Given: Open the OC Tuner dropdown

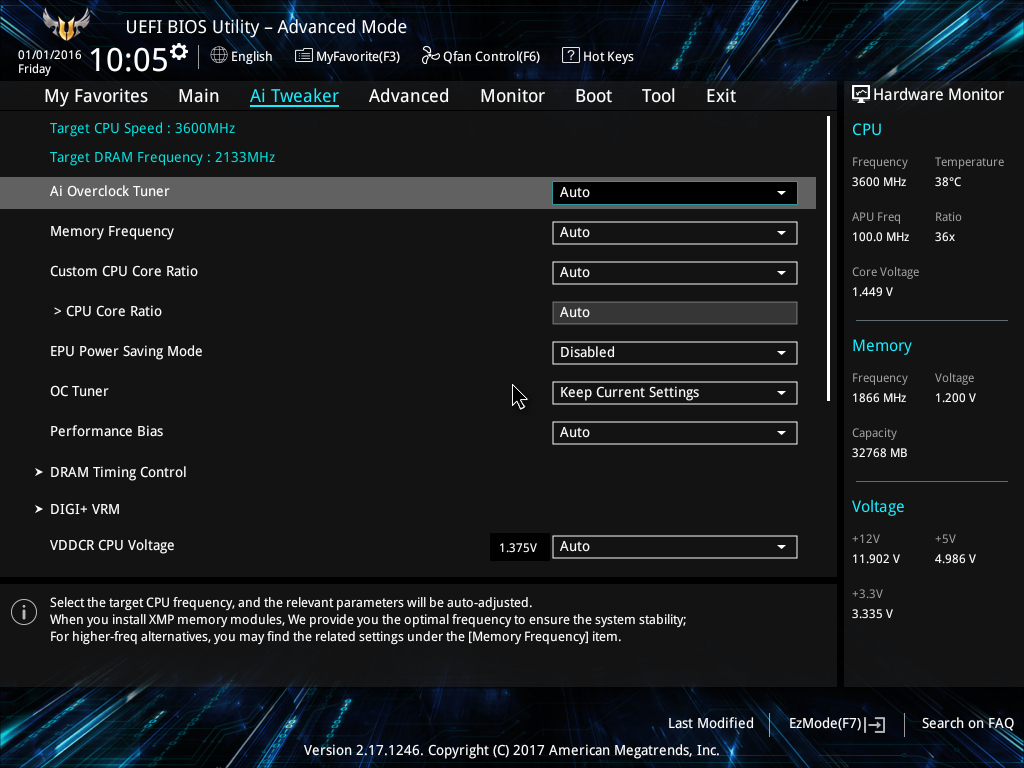Looking at the screenshot, I should pyautogui.click(x=675, y=392).
